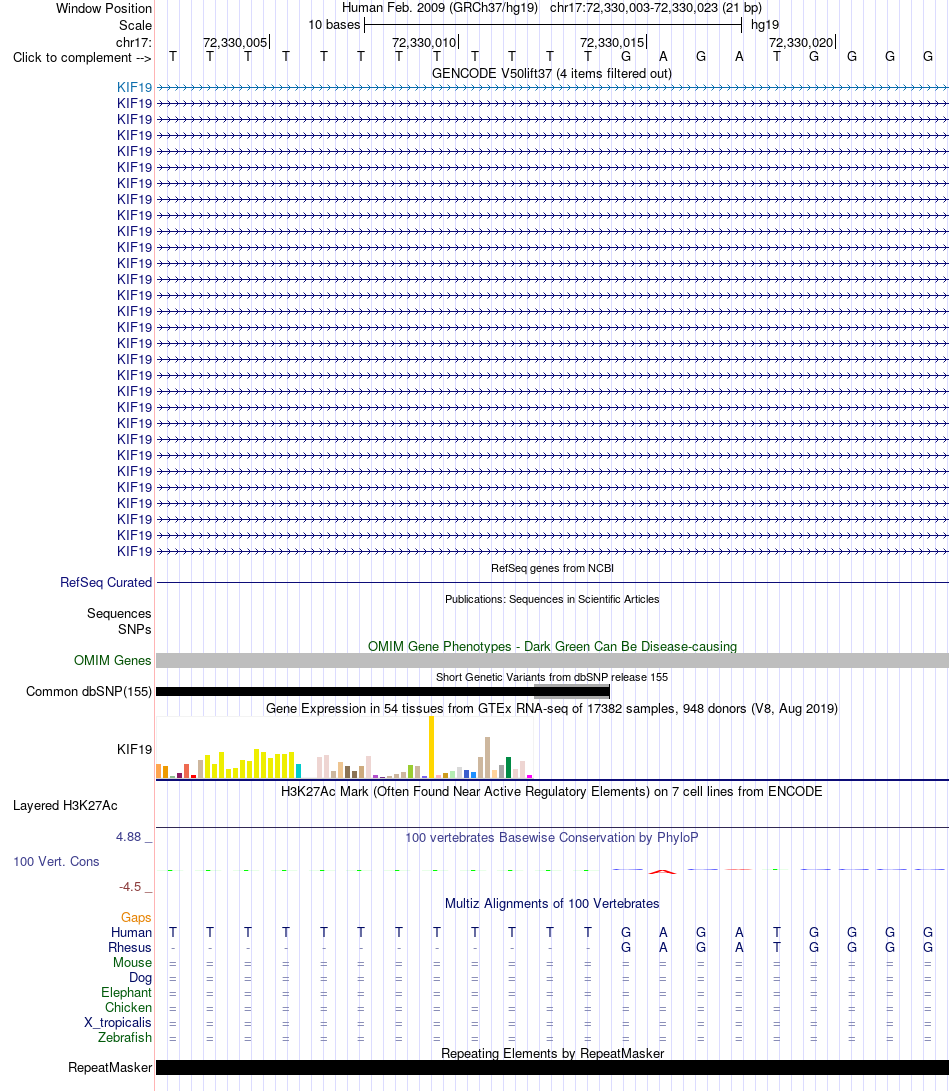Open the 'OMIM Genes' track label
The height and width of the screenshot is (1091, 950).
pos(113,660)
